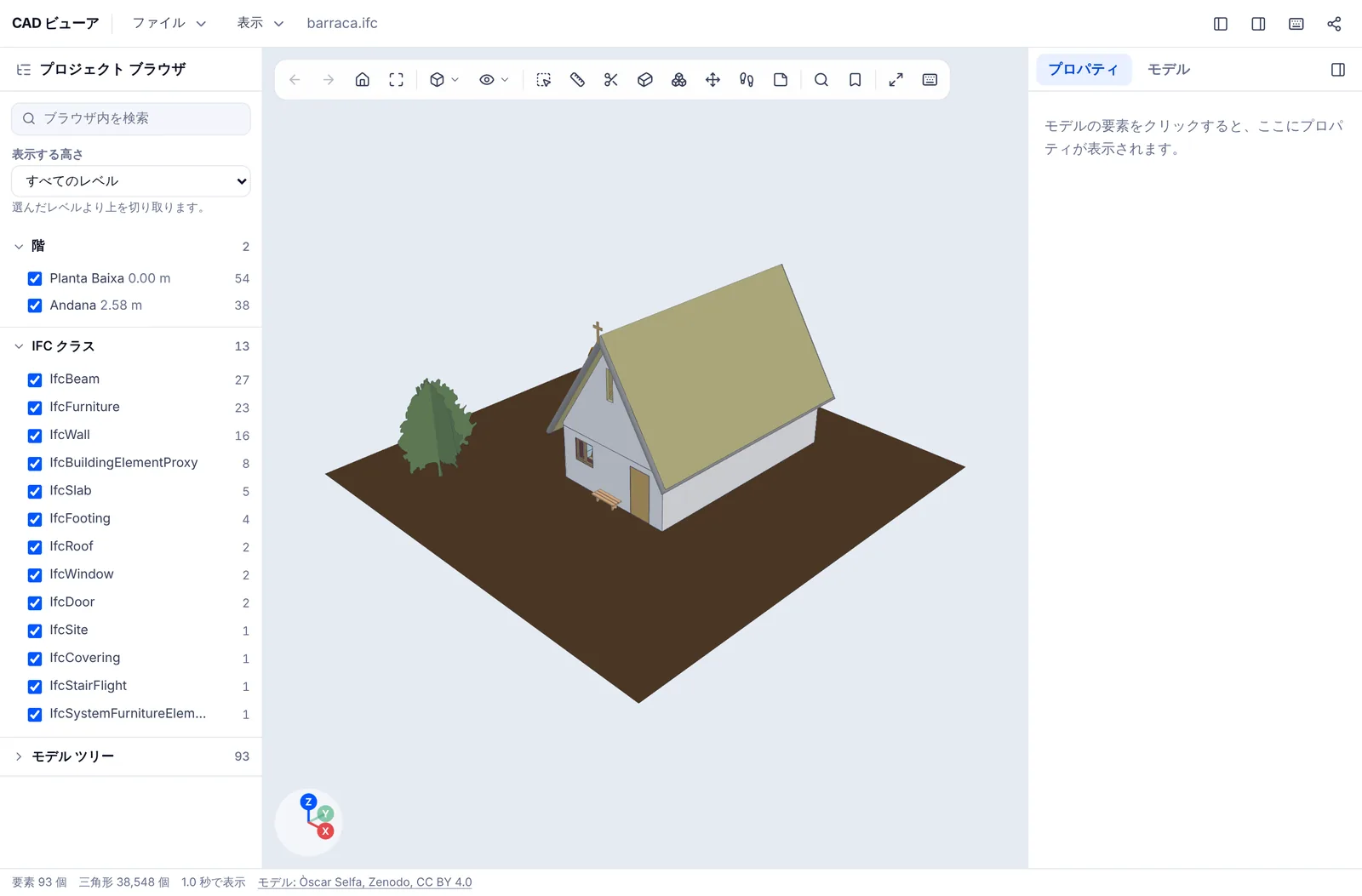The height and width of the screenshot is (896, 1362).
Task: Collapse the 階 section
Action: [19, 247]
